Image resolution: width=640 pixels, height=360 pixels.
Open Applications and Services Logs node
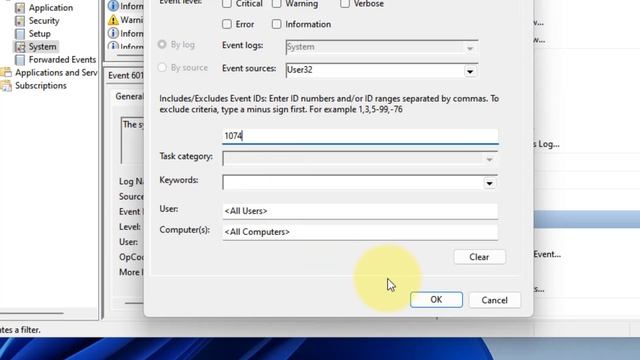tap(56, 73)
